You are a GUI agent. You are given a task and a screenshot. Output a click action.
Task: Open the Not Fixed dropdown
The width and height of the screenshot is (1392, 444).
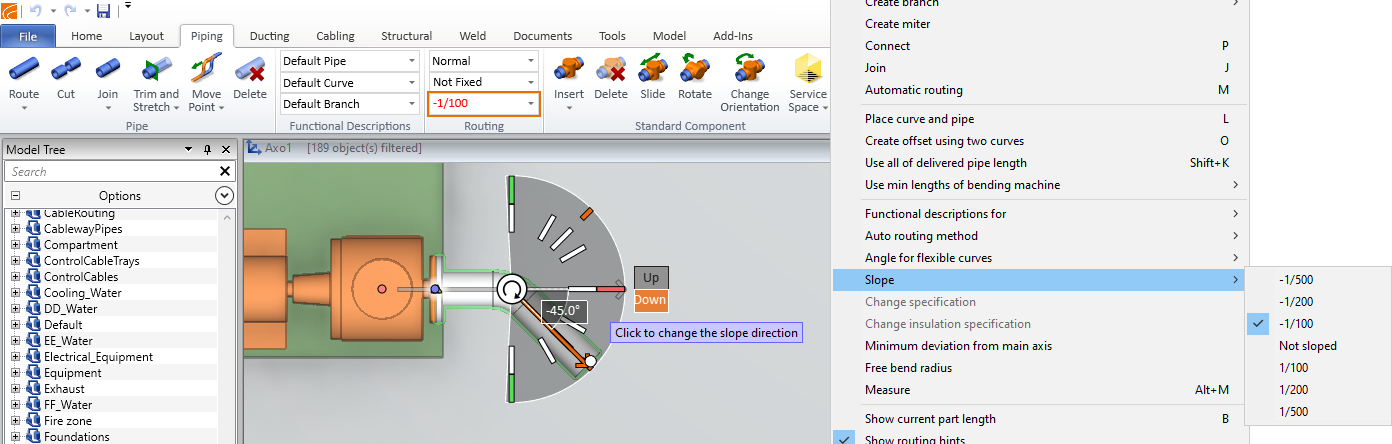point(531,83)
